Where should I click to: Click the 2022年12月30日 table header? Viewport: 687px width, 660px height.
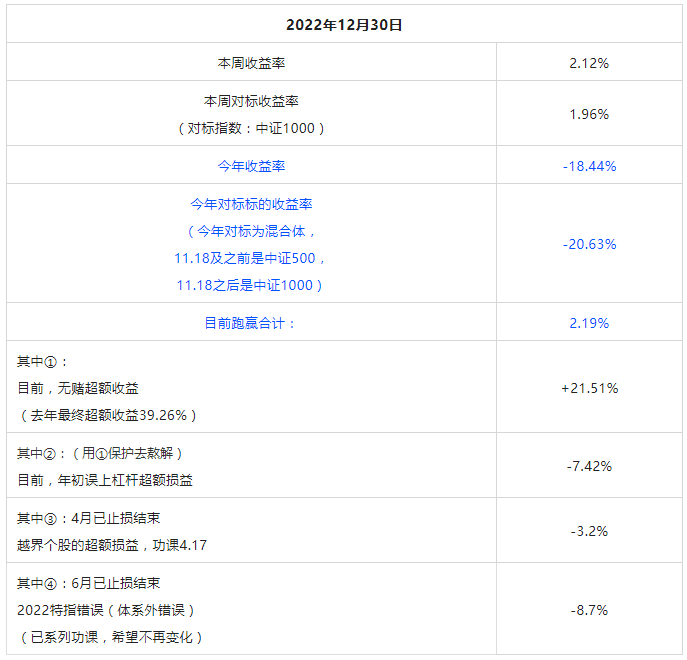(344, 25)
